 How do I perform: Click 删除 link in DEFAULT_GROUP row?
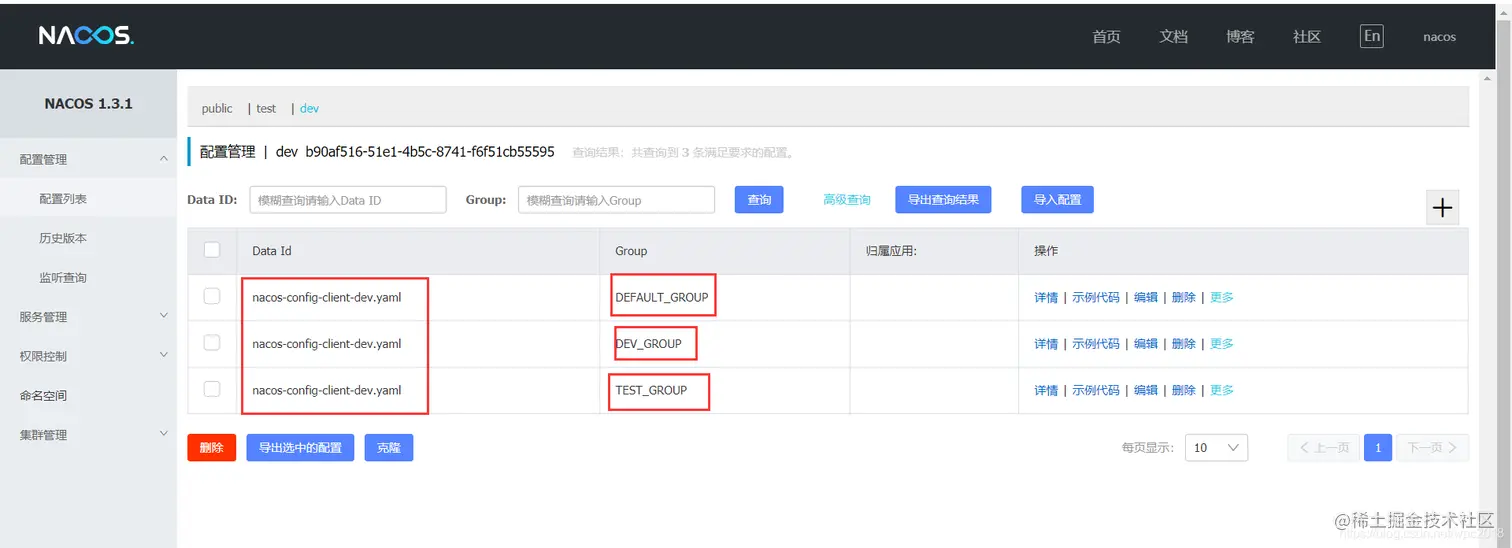click(1184, 297)
